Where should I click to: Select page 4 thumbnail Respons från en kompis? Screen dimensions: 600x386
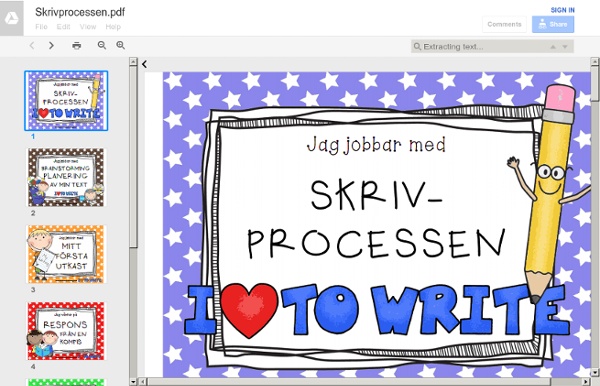coord(65,331)
